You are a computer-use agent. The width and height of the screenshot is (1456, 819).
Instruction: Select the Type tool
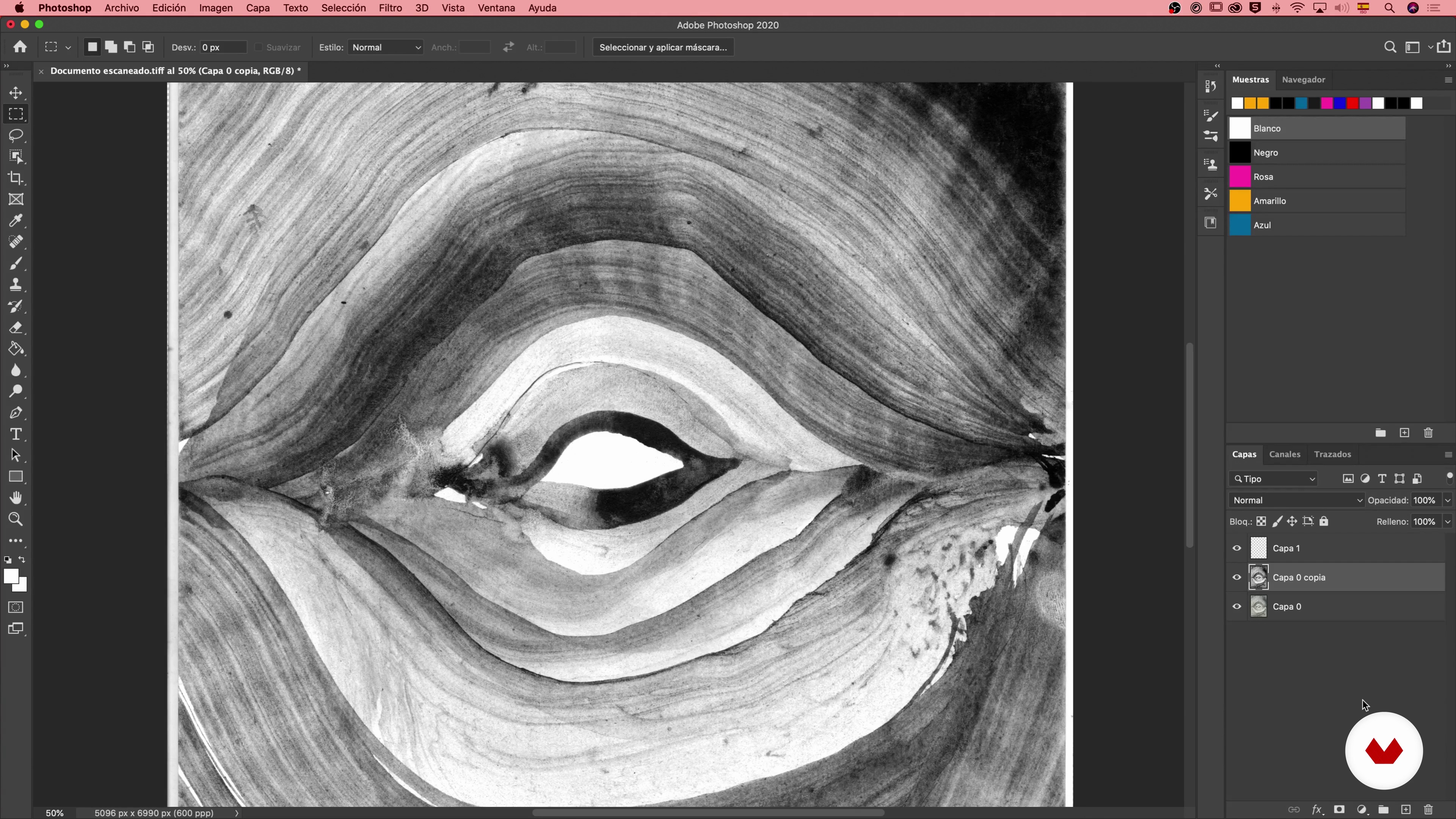[16, 434]
